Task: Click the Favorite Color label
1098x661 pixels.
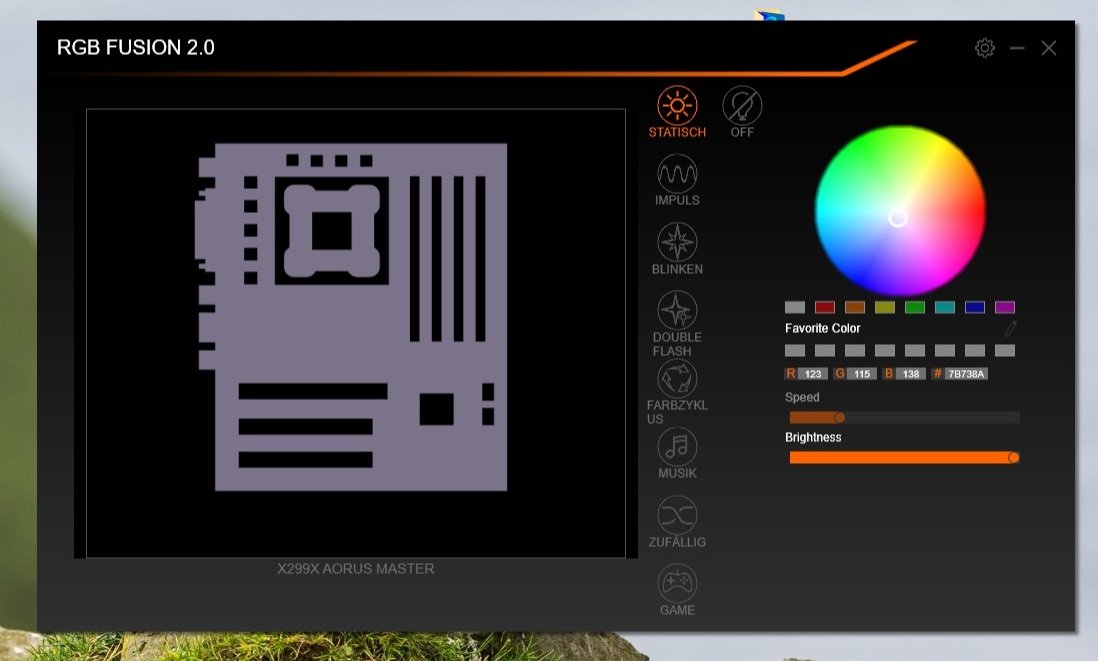Action: [x=823, y=328]
